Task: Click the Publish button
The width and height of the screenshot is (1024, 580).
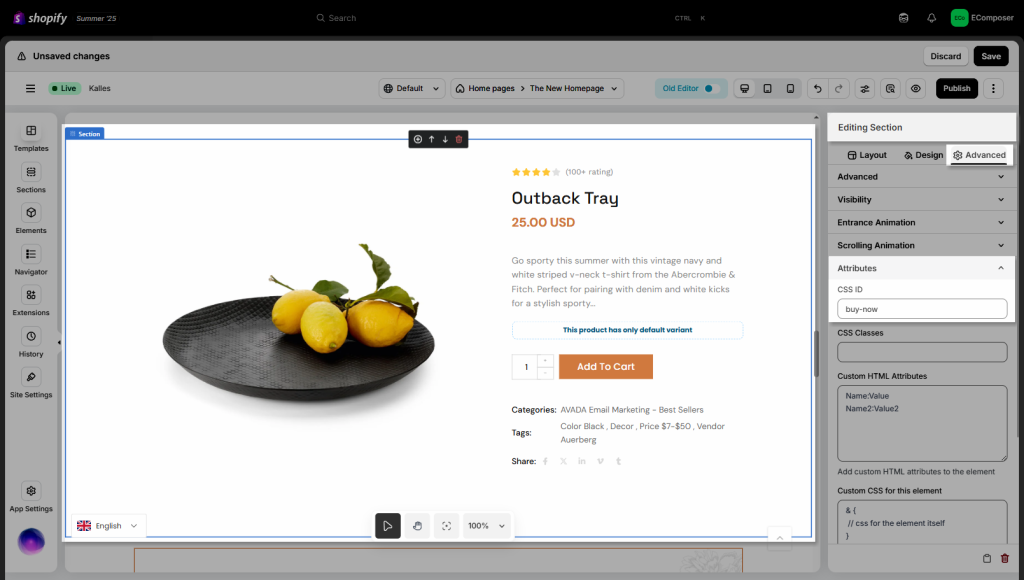Action: pyautogui.click(x=956, y=89)
